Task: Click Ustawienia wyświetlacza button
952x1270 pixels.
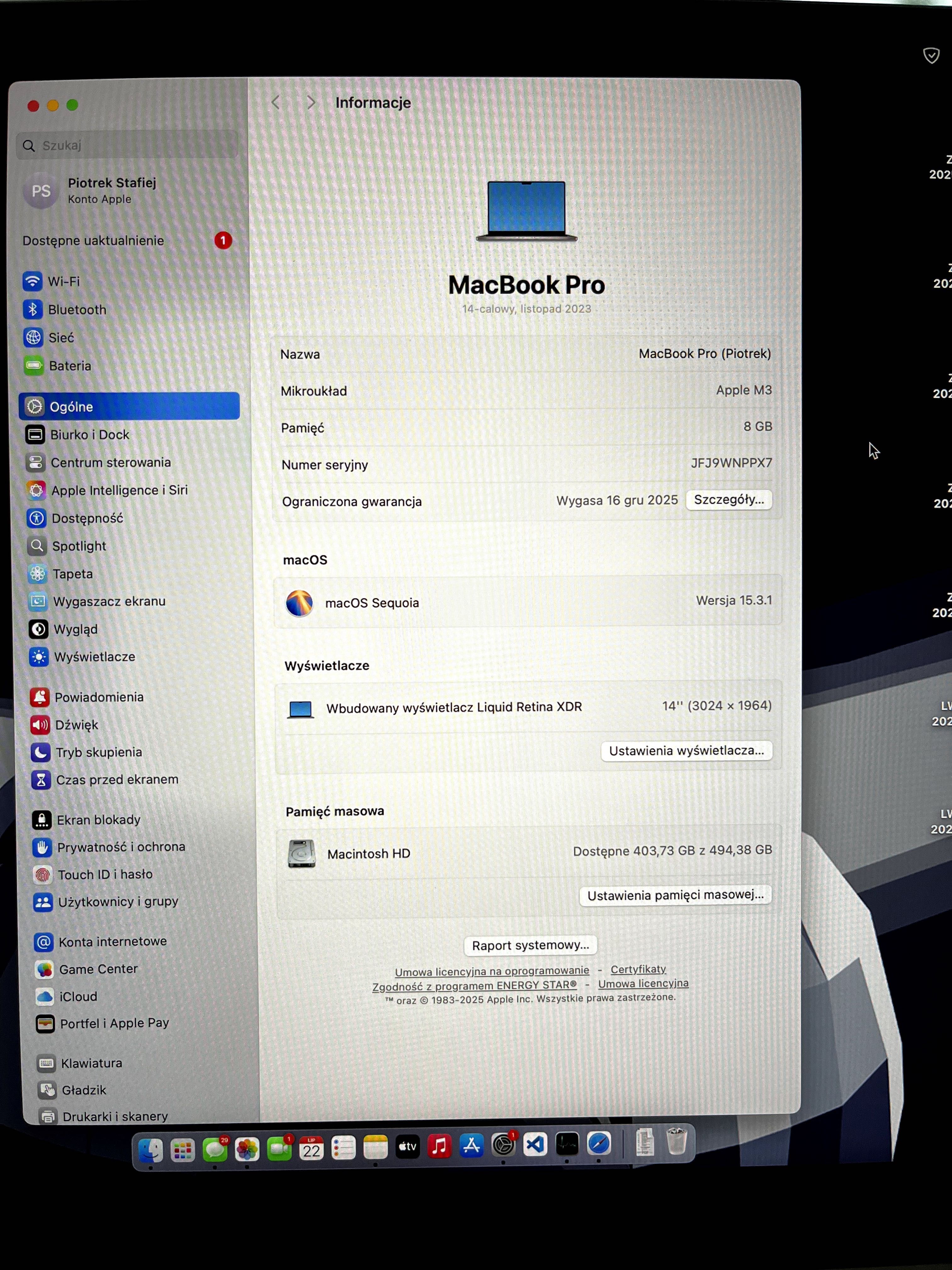Action: (x=686, y=751)
